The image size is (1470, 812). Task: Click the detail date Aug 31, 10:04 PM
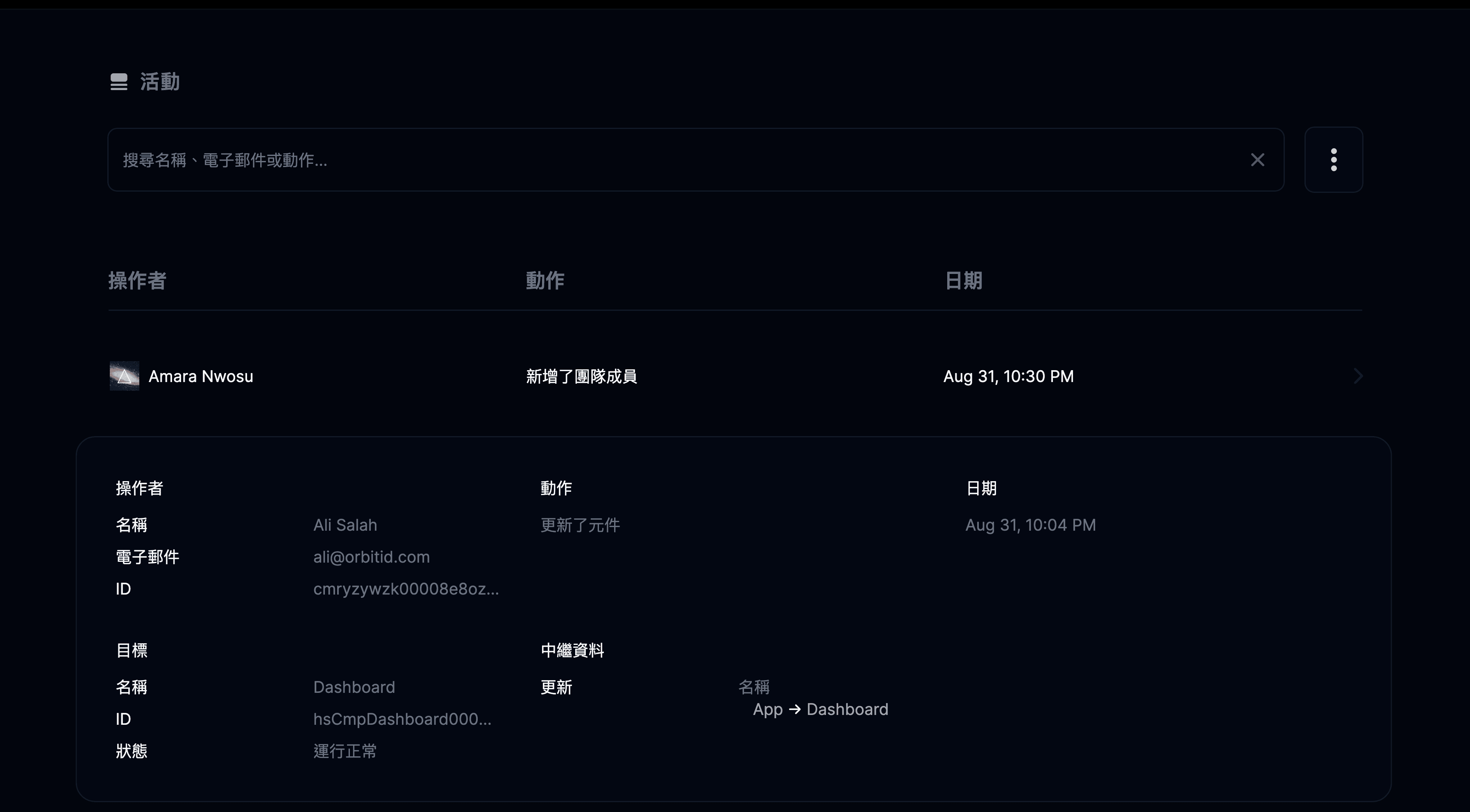(x=1031, y=525)
